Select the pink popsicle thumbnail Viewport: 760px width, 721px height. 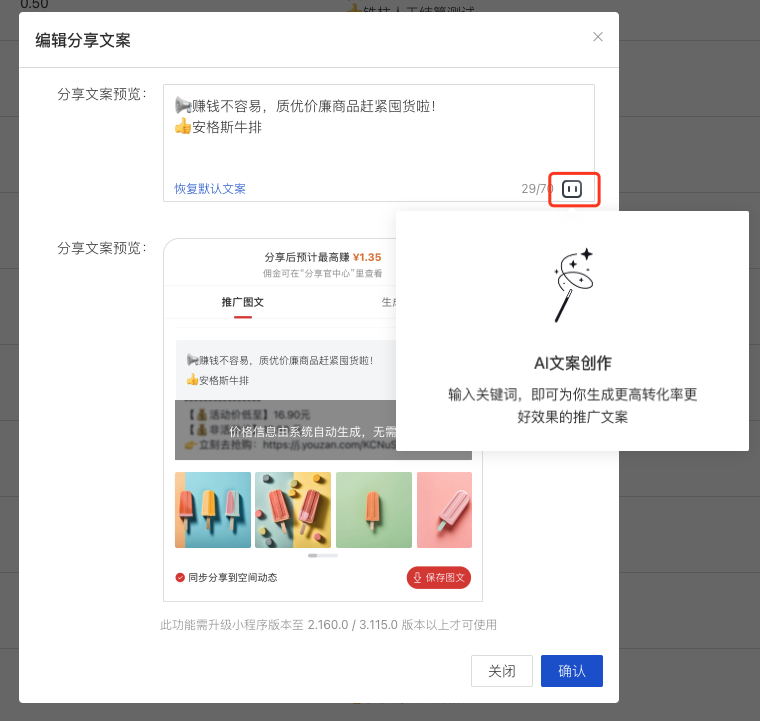(444, 510)
